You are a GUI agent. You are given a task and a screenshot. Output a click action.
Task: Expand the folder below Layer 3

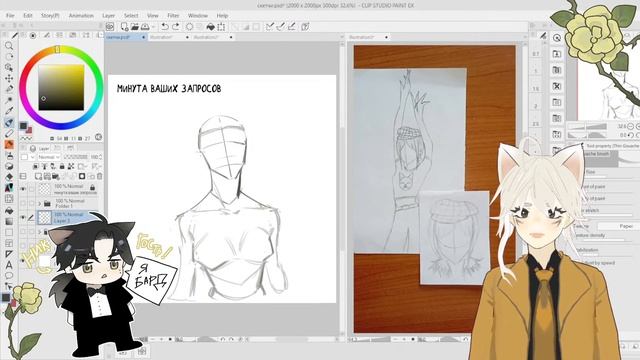click(40, 232)
